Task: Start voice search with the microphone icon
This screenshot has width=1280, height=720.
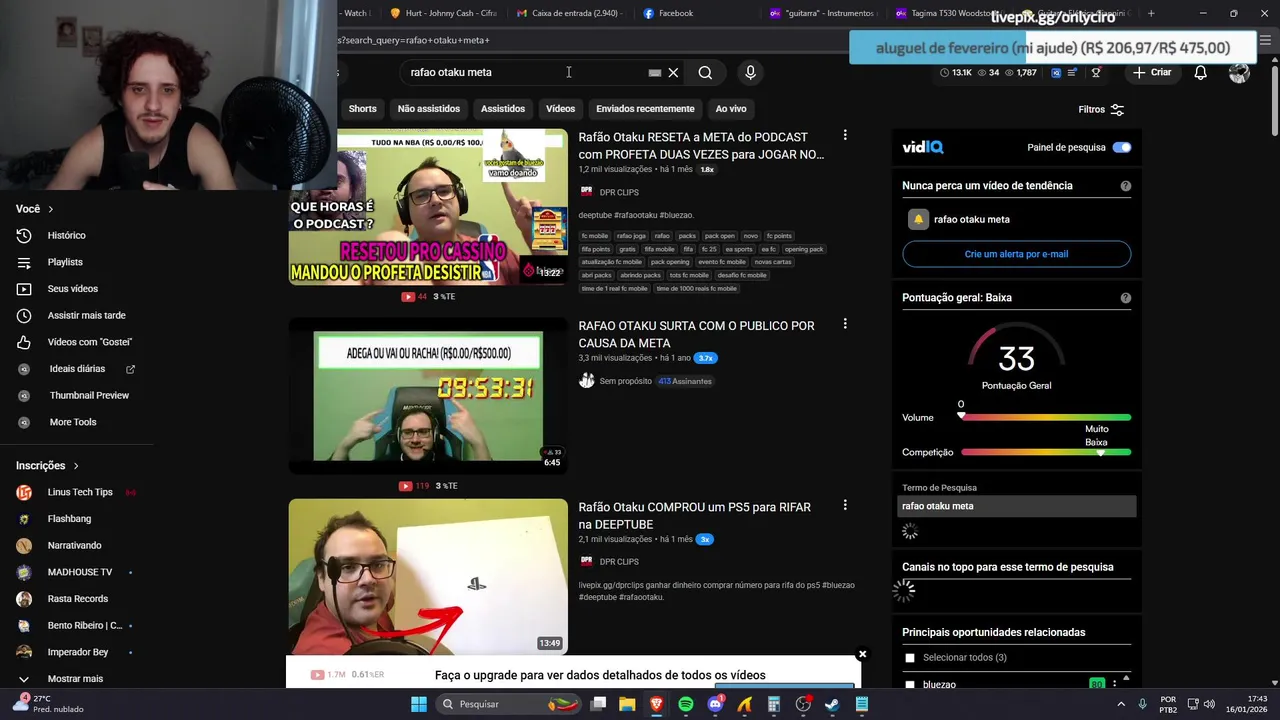Action: coord(750,72)
